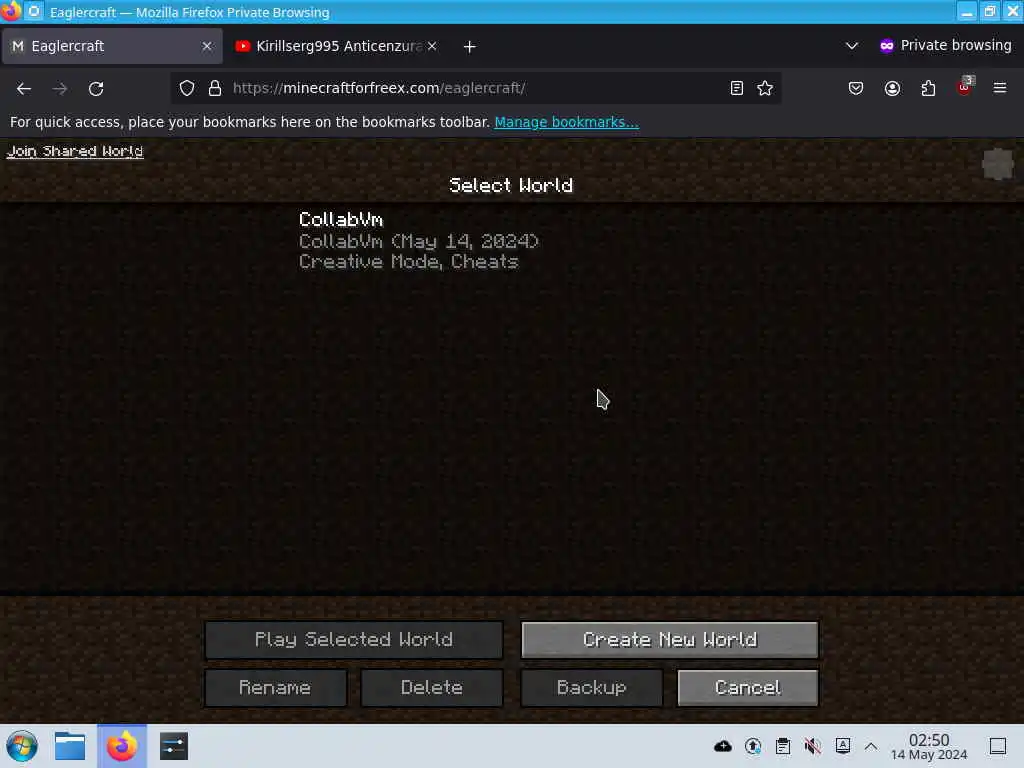Click Create New World button
This screenshot has height=768, width=1024.
pyautogui.click(x=669, y=639)
